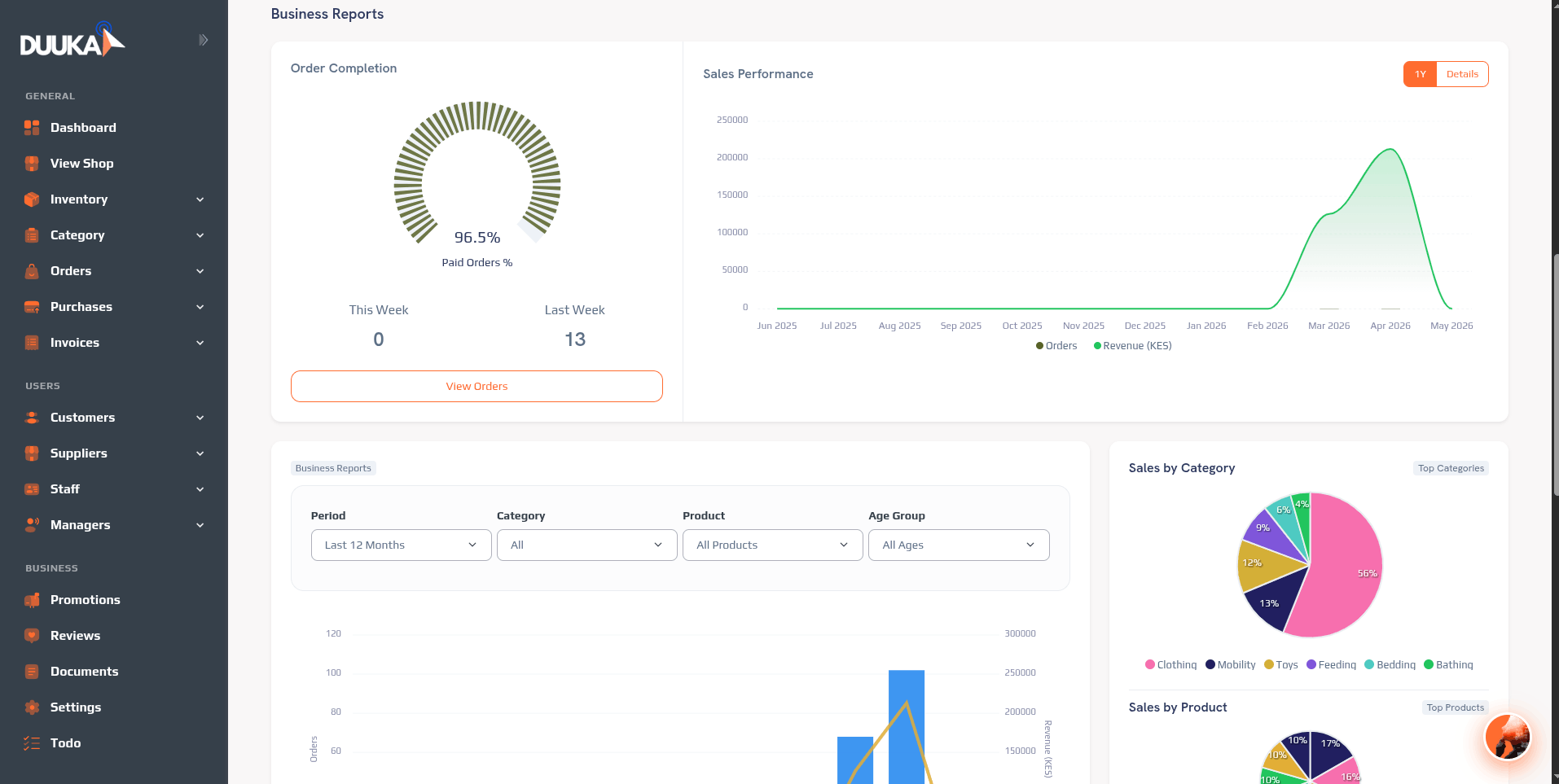
Task: Click the Customers person icon
Action: [32, 418]
